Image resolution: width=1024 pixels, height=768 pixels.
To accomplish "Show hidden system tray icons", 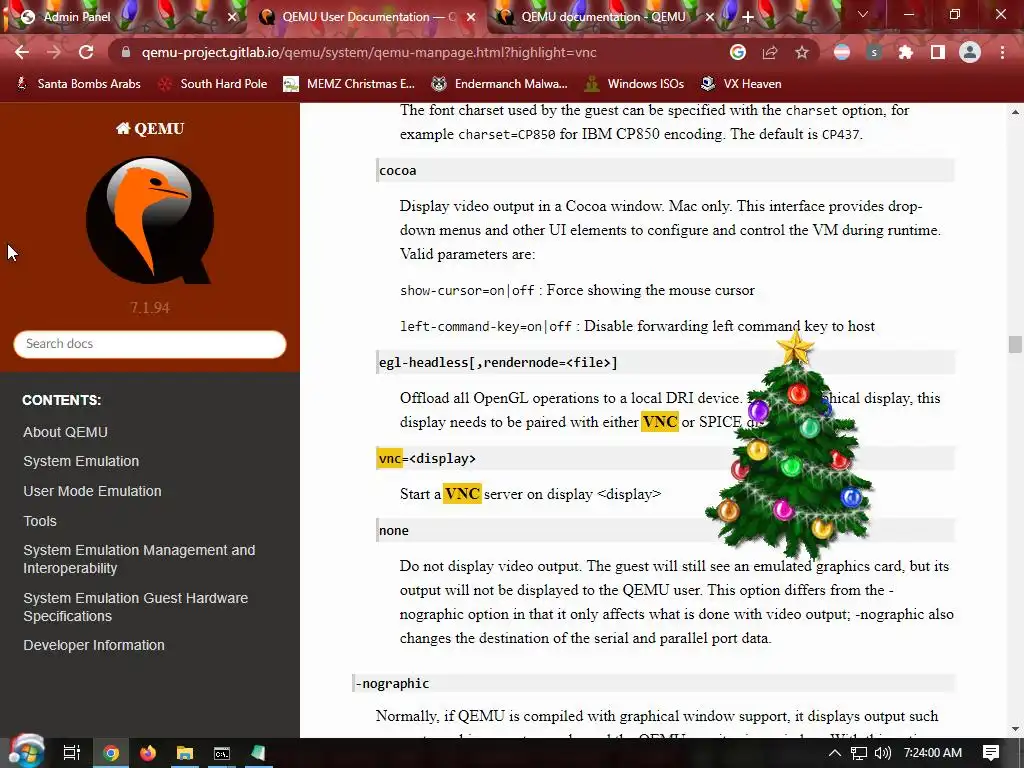I will pos(835,753).
